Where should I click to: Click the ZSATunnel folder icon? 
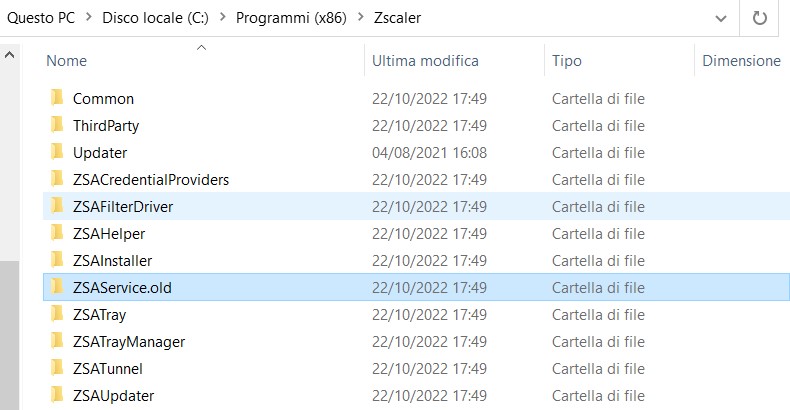[57, 369]
